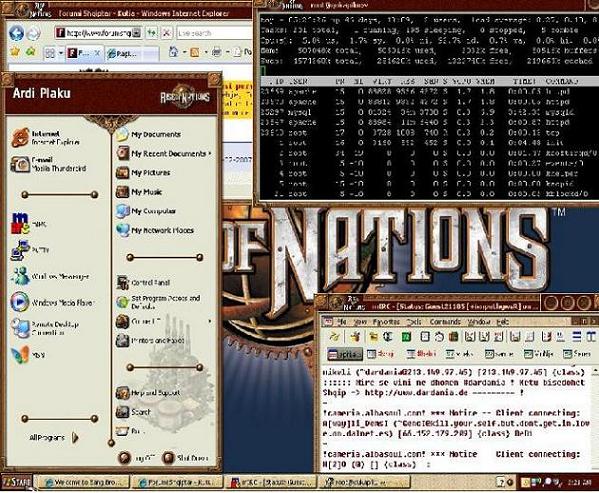Screen dimensions: 599x493
Task: Click the Add to Favorites icon
Action: point(30,52)
